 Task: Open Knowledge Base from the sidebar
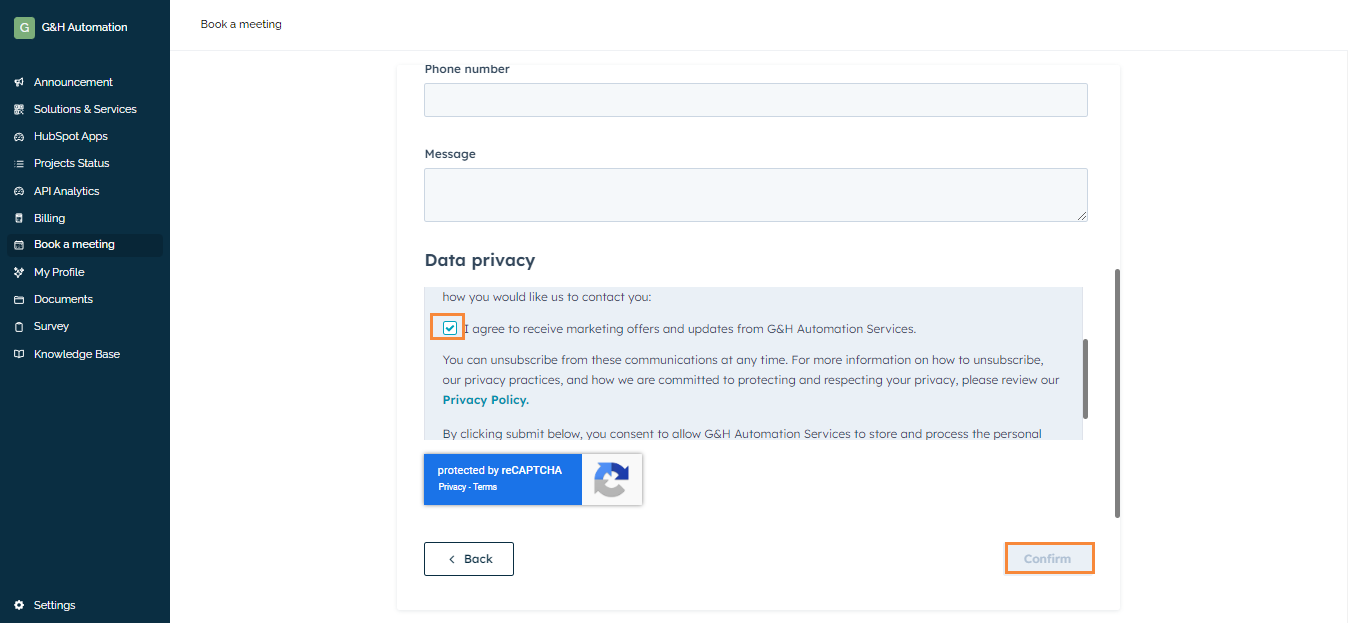coord(76,354)
